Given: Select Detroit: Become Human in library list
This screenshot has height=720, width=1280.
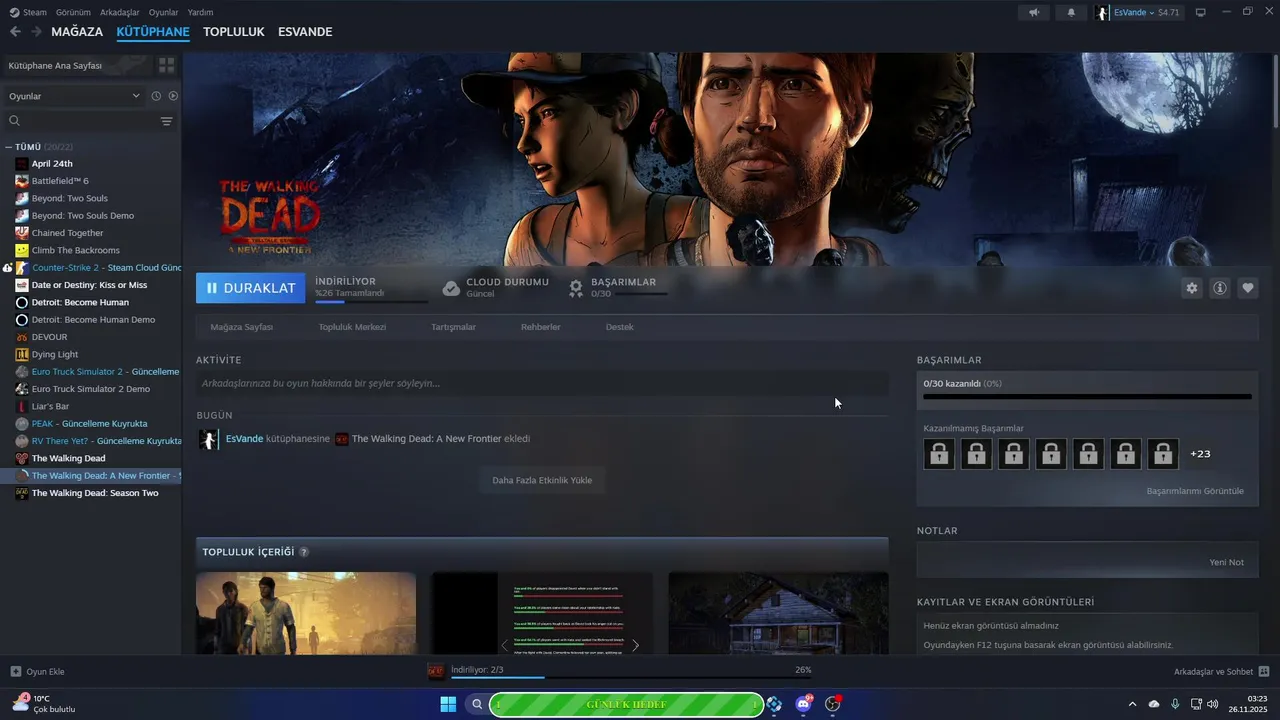Looking at the screenshot, I should click(80, 302).
